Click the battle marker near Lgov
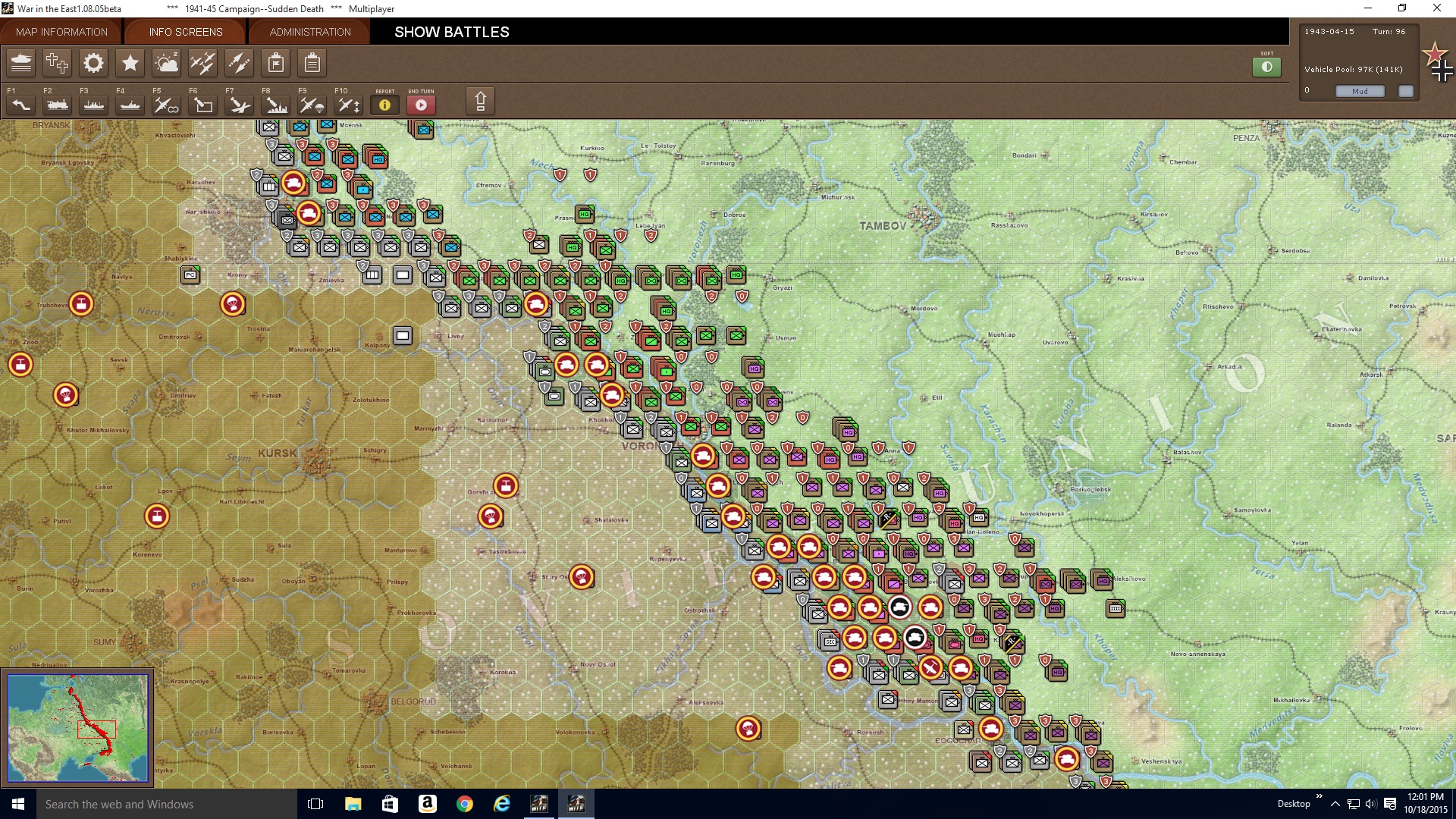Viewport: 1456px width, 819px height. (157, 516)
